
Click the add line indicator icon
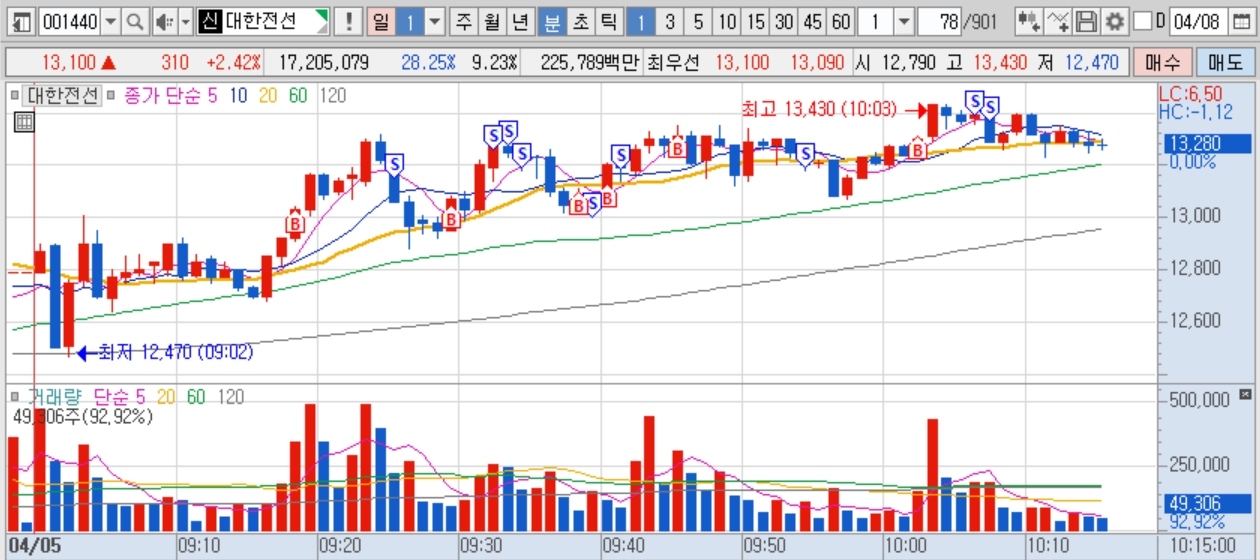click(1058, 21)
